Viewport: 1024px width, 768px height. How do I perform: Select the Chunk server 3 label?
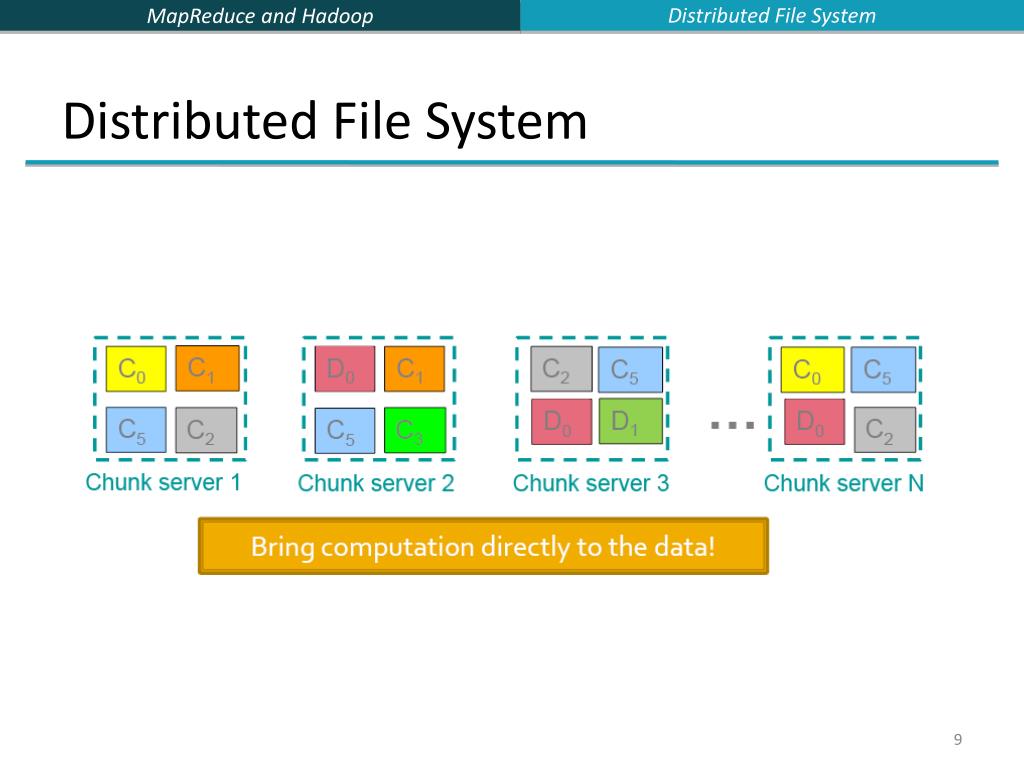591,483
